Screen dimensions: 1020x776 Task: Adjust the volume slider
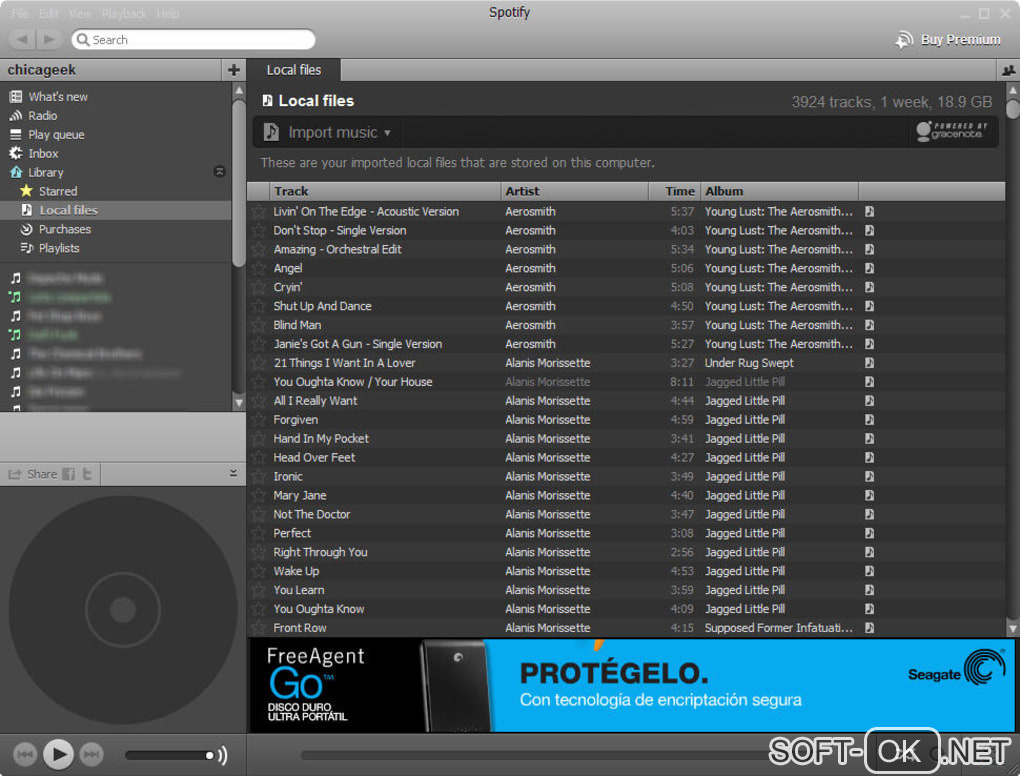click(169, 755)
